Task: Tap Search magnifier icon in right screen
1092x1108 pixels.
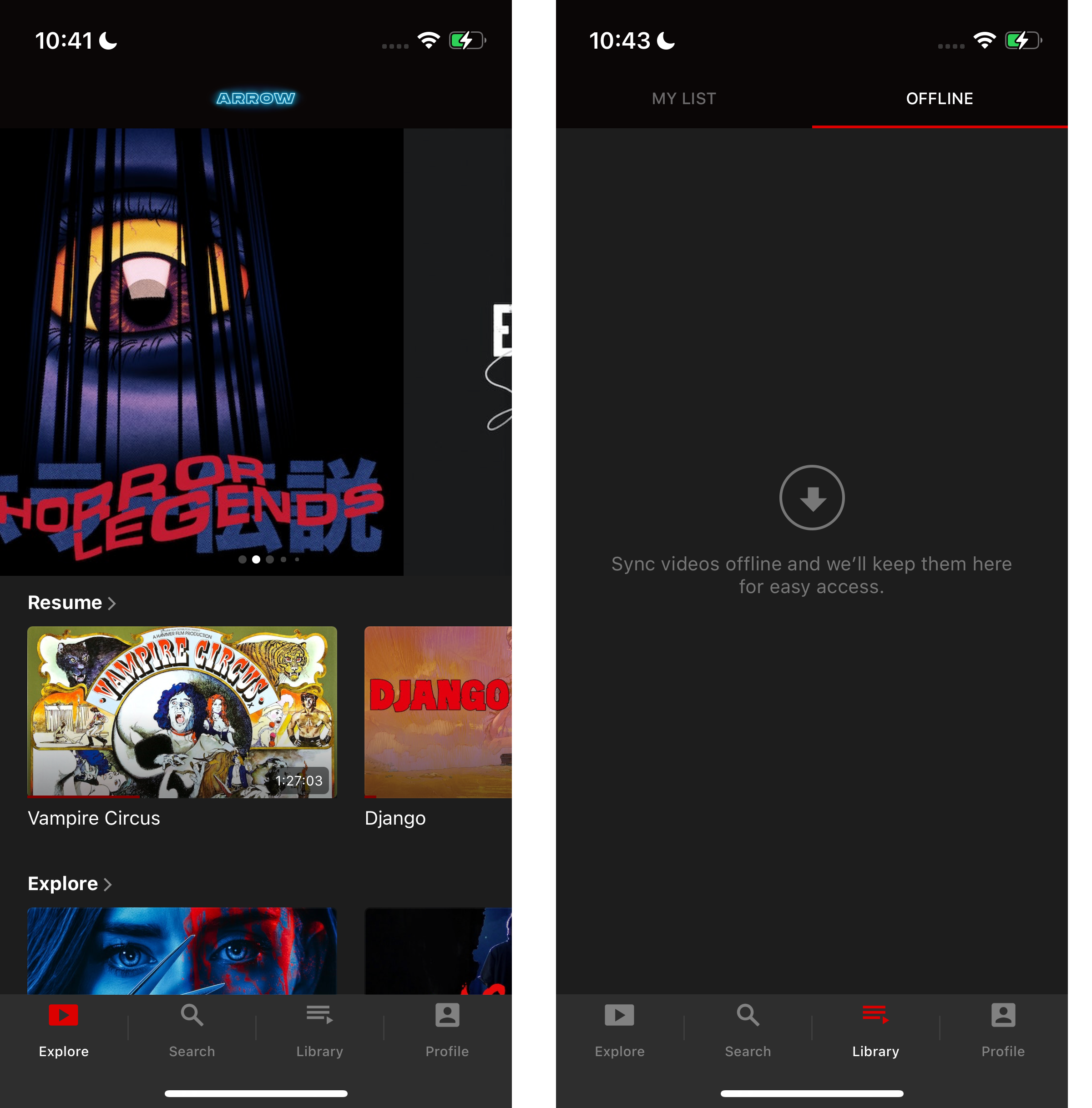Action: coord(748,1015)
